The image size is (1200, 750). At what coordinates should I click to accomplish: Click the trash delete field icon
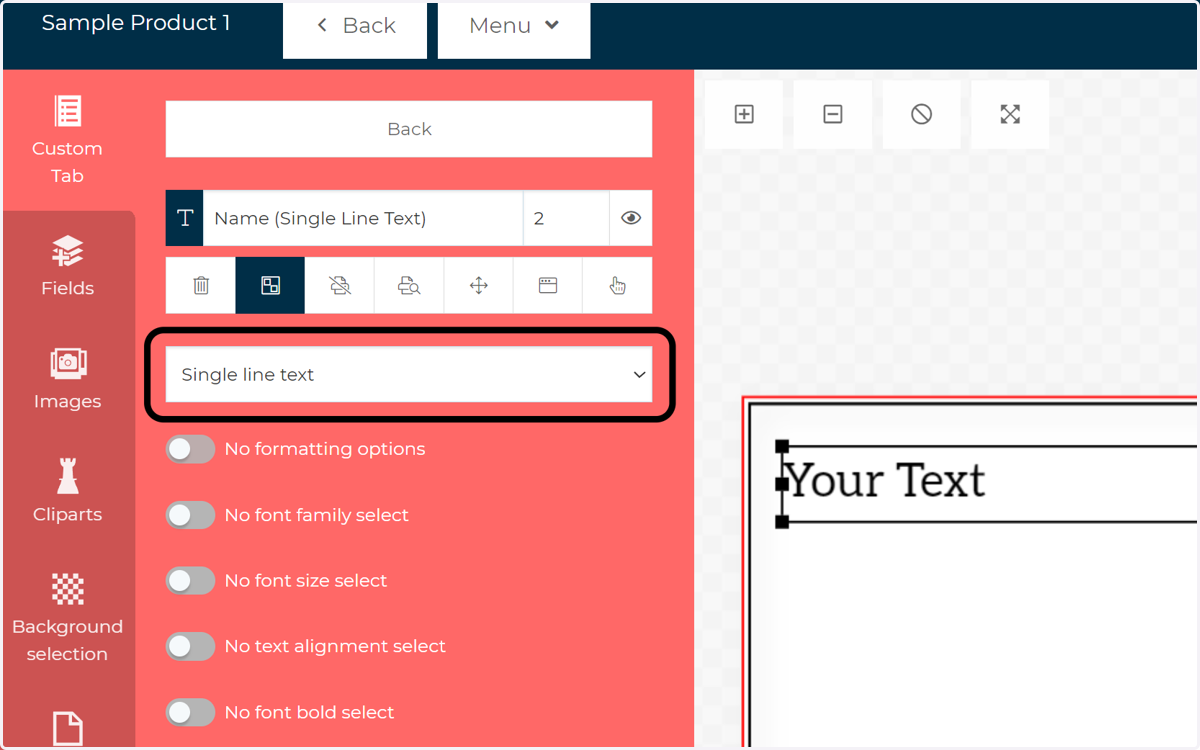point(201,286)
